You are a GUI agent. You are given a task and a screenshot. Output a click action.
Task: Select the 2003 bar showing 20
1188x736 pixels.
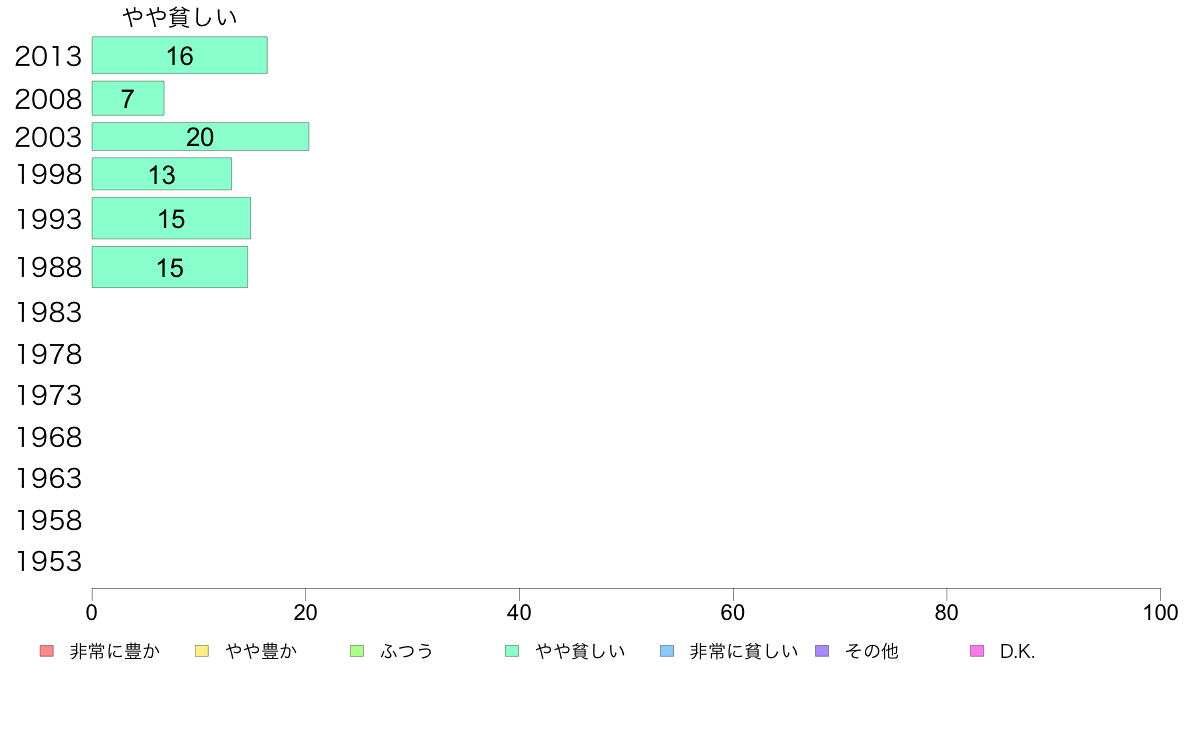200,136
